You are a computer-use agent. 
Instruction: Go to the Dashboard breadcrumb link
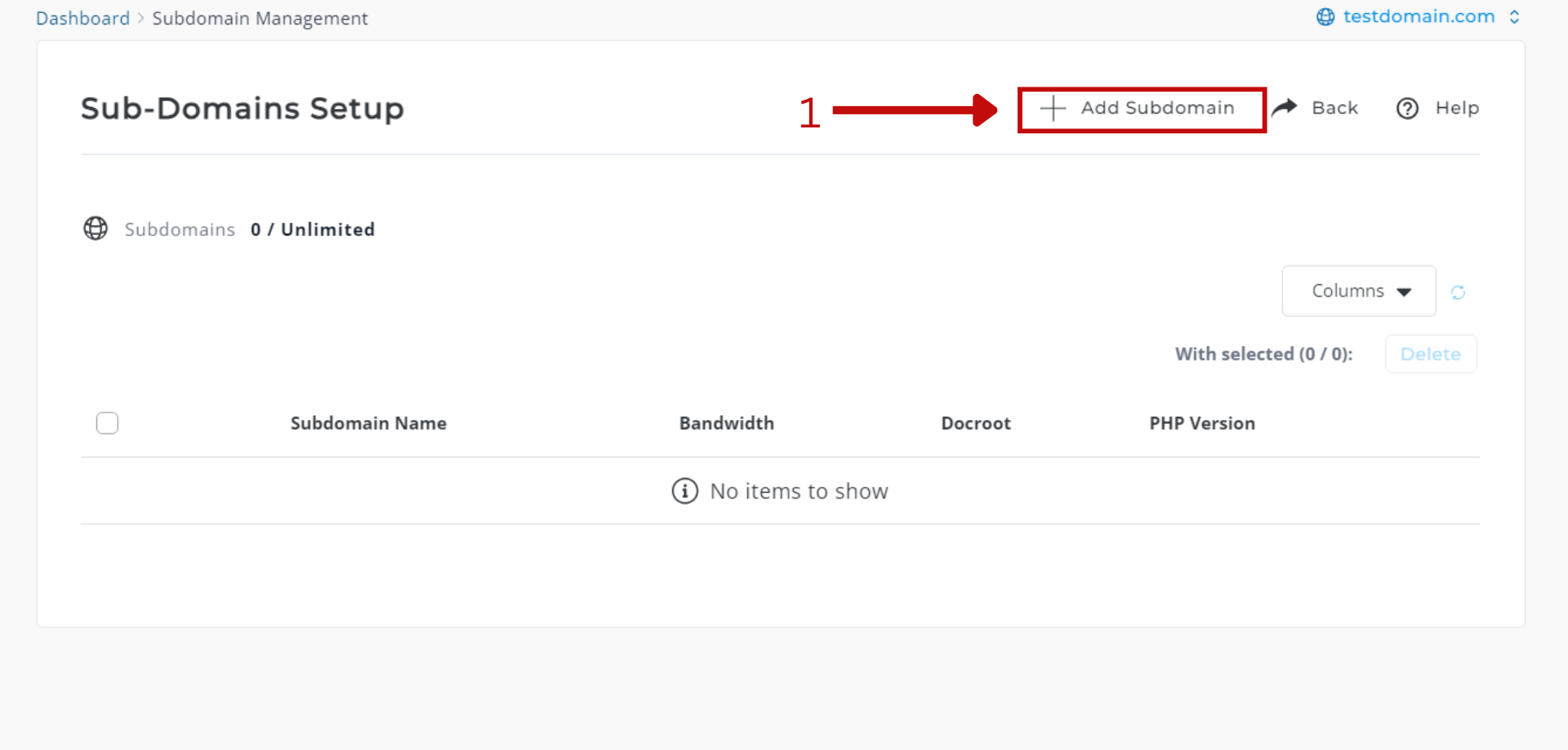[82, 18]
